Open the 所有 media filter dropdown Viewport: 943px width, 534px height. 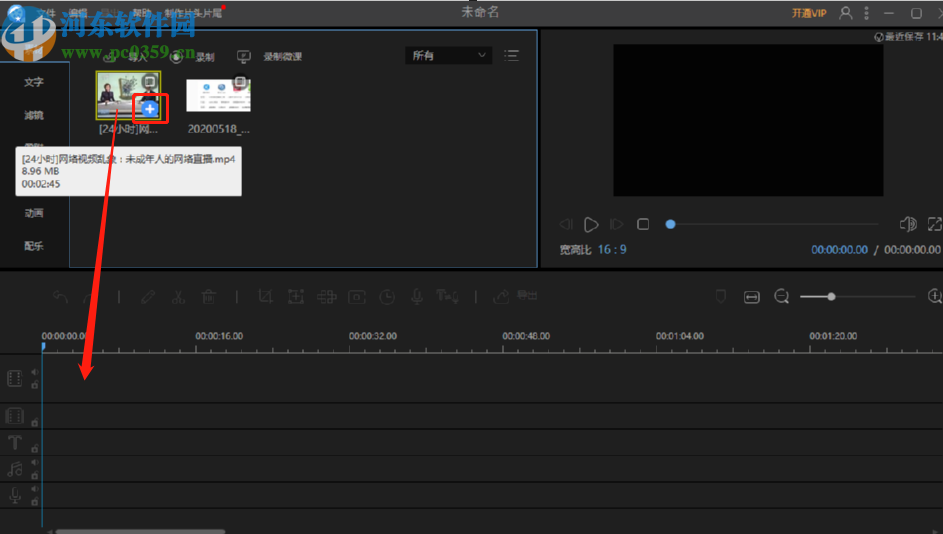(449, 56)
